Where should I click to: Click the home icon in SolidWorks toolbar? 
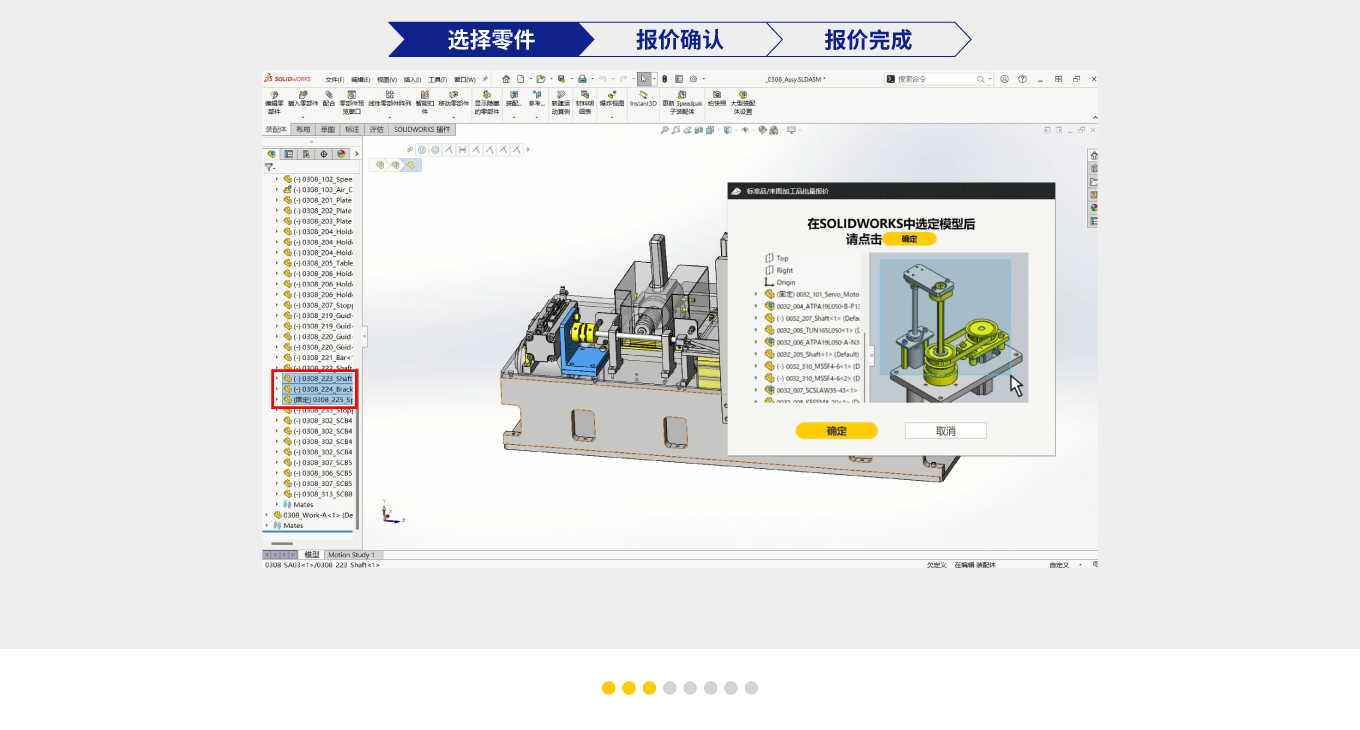coord(506,79)
